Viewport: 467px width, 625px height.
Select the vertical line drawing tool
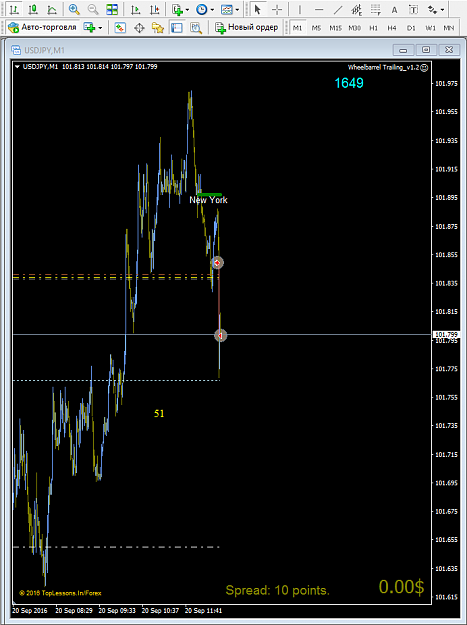[x=300, y=9]
